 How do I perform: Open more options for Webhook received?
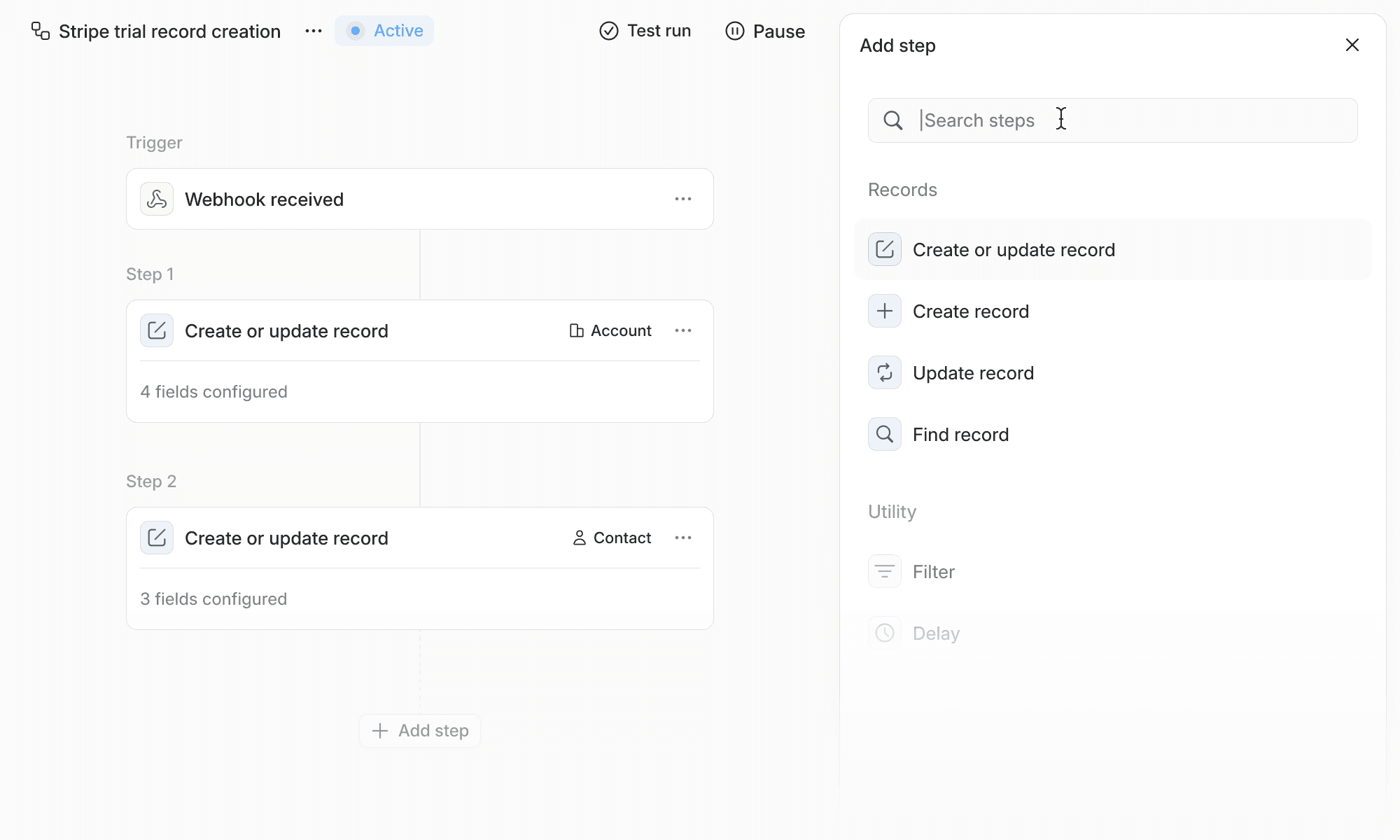click(x=683, y=199)
